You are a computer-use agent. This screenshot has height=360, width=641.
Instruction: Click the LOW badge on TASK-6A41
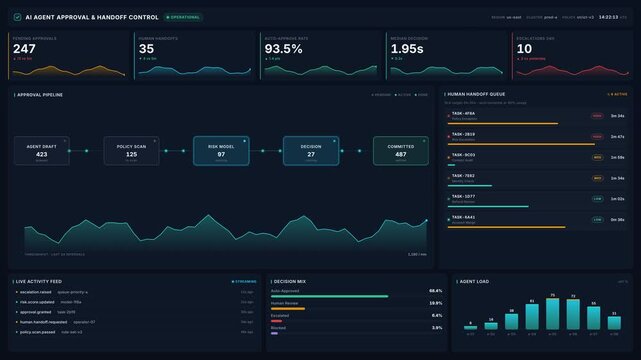597,220
